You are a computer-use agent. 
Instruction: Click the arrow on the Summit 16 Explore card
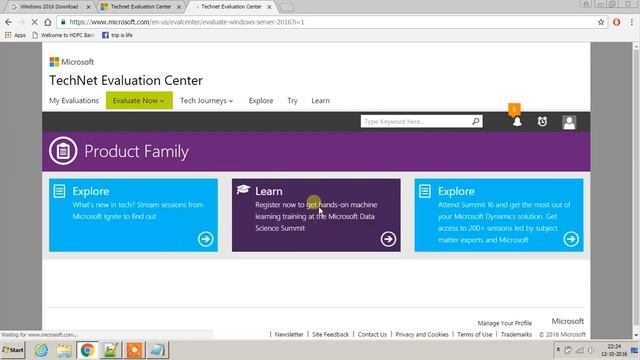[x=571, y=239]
